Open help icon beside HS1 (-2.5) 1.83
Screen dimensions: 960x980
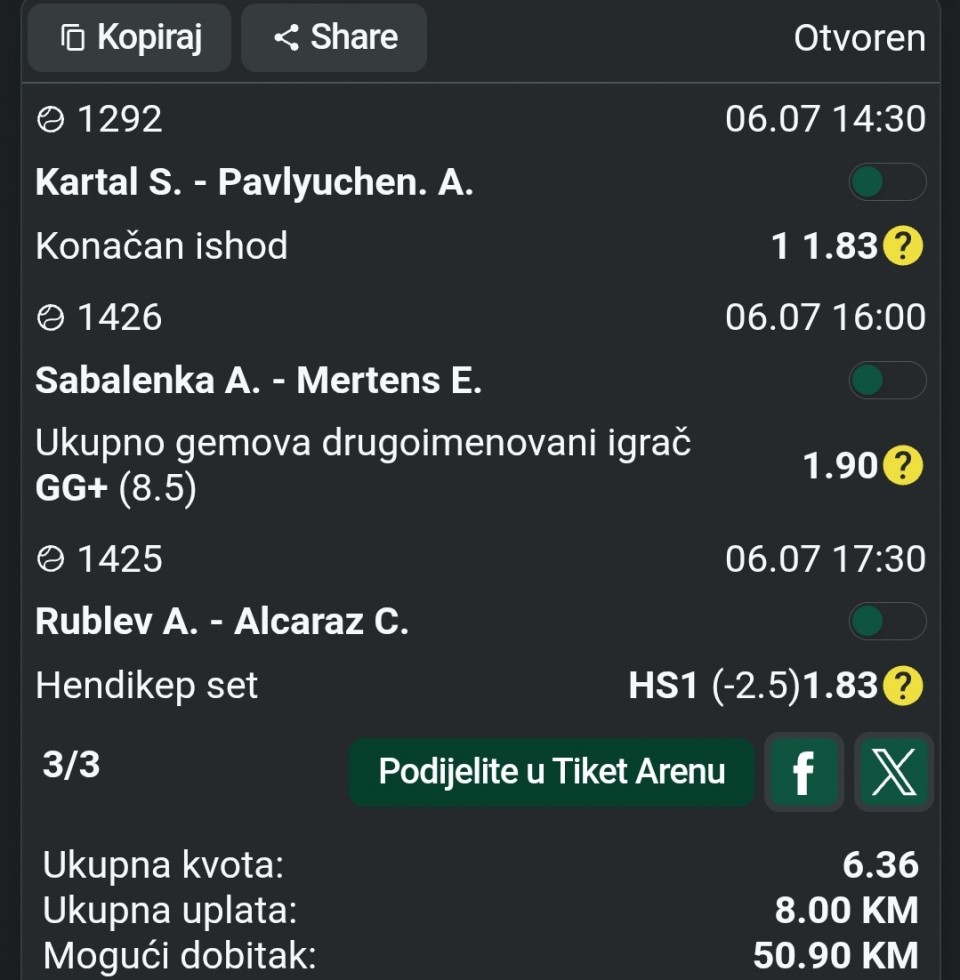902,686
